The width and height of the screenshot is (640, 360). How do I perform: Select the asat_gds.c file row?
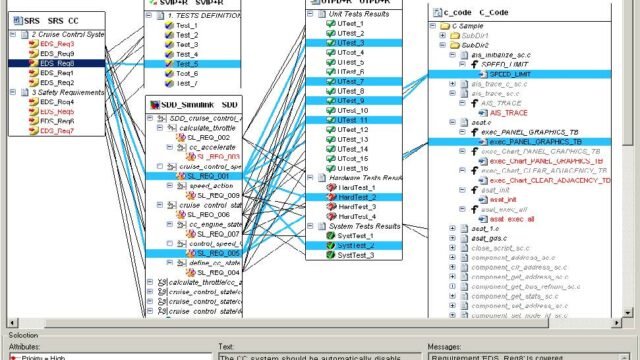[489, 238]
